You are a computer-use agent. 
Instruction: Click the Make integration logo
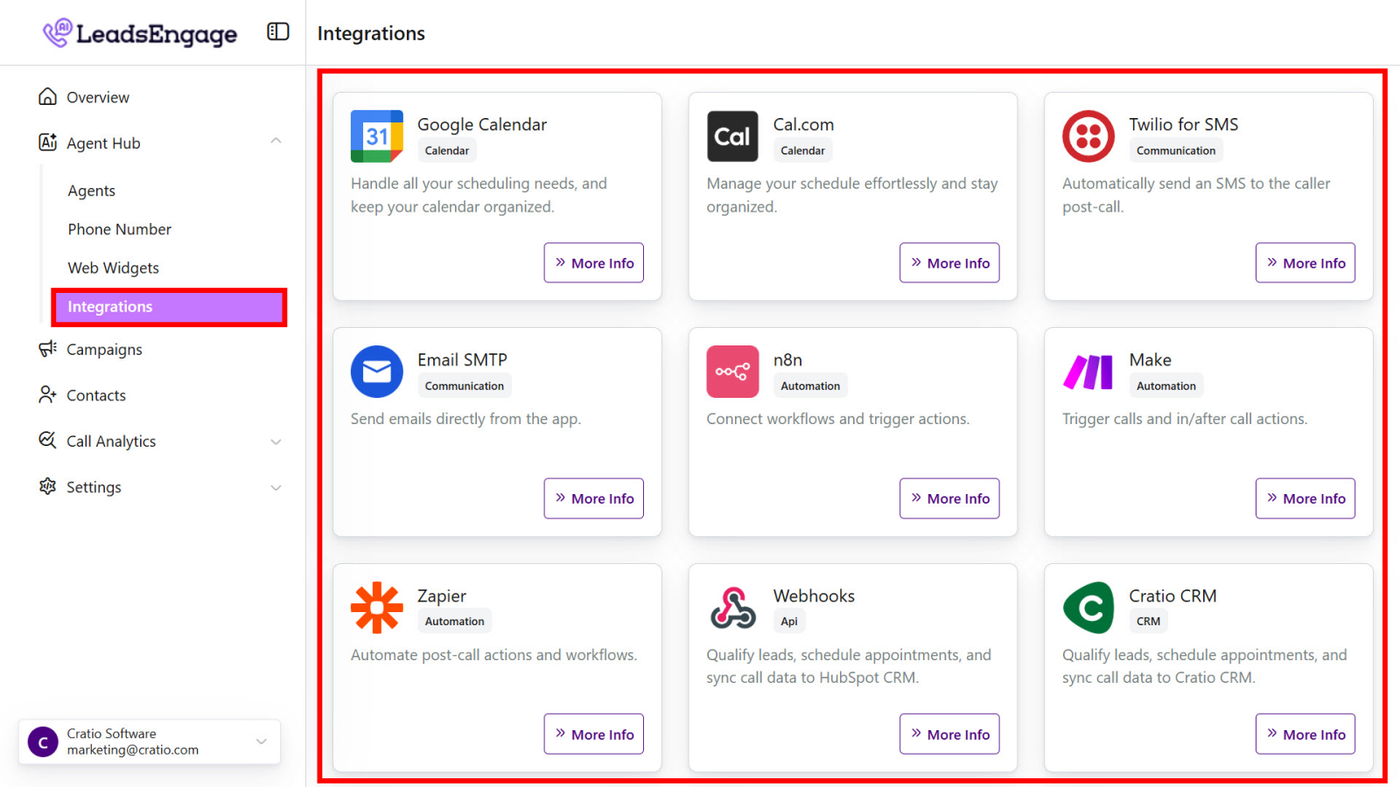point(1088,372)
